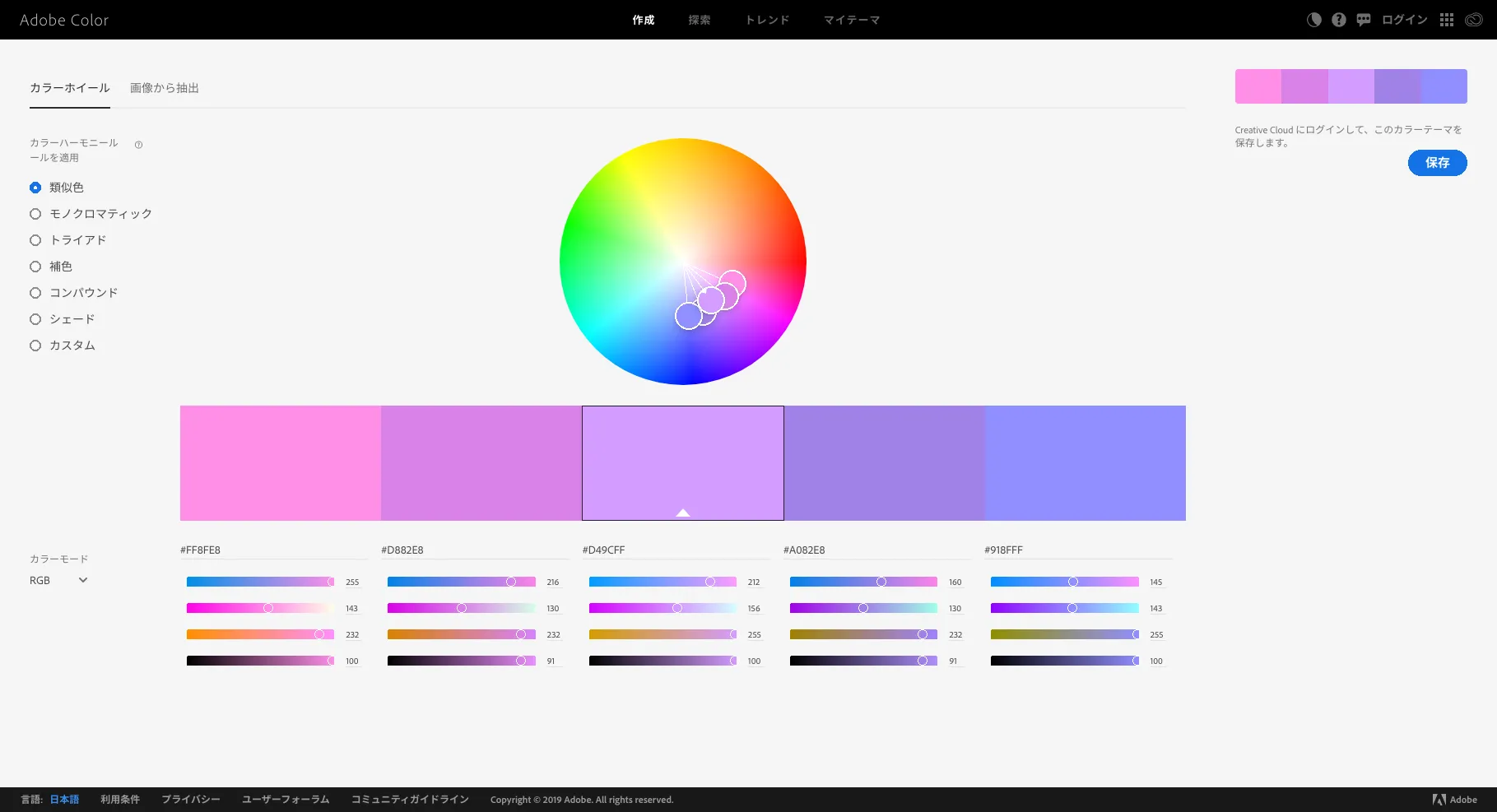Viewport: 1497px width, 812px height.
Task: Open the apps grid icon in the header
Action: coord(1447,20)
